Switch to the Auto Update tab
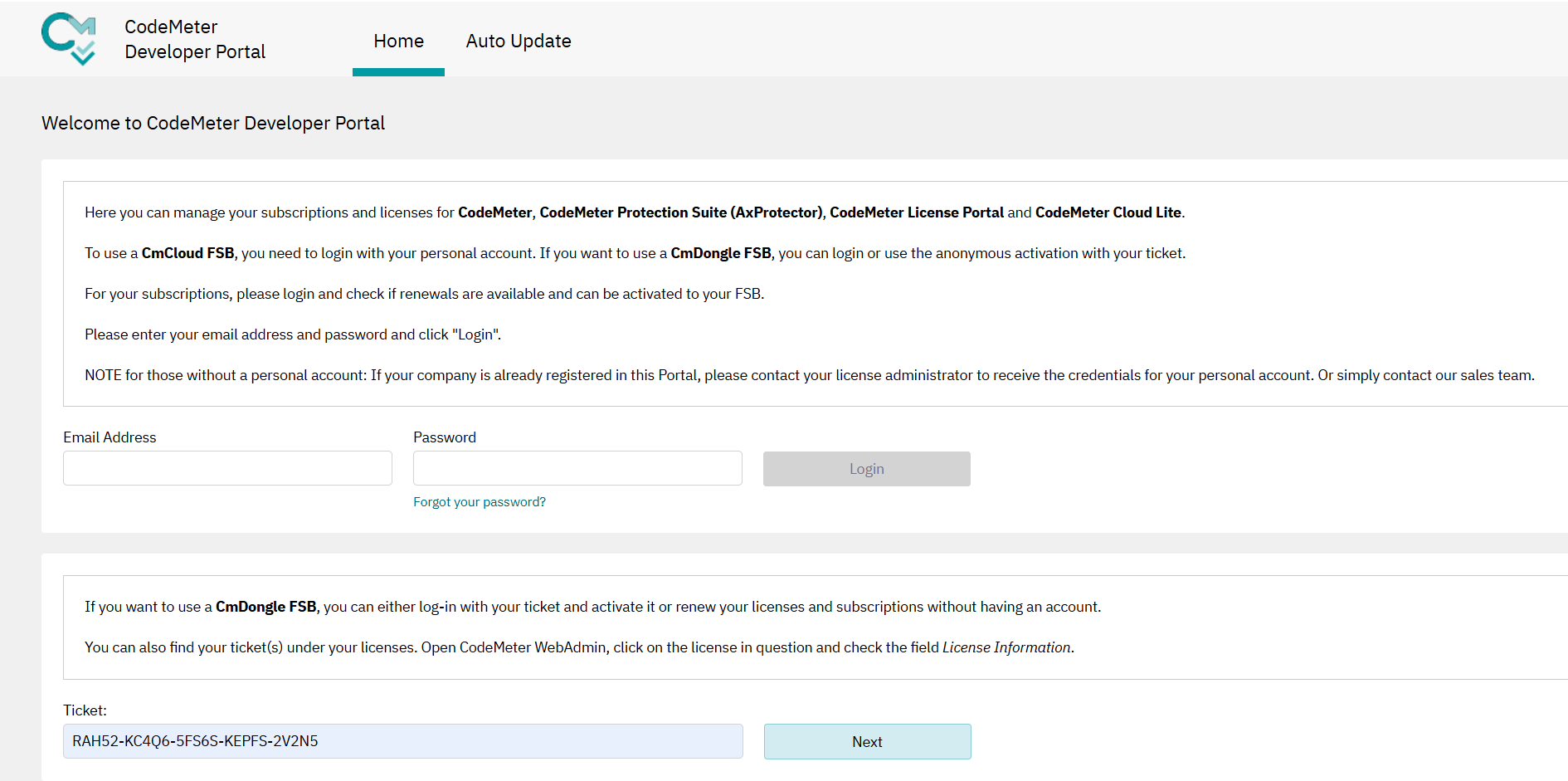Screen dimensions: 1568x781 (519, 41)
